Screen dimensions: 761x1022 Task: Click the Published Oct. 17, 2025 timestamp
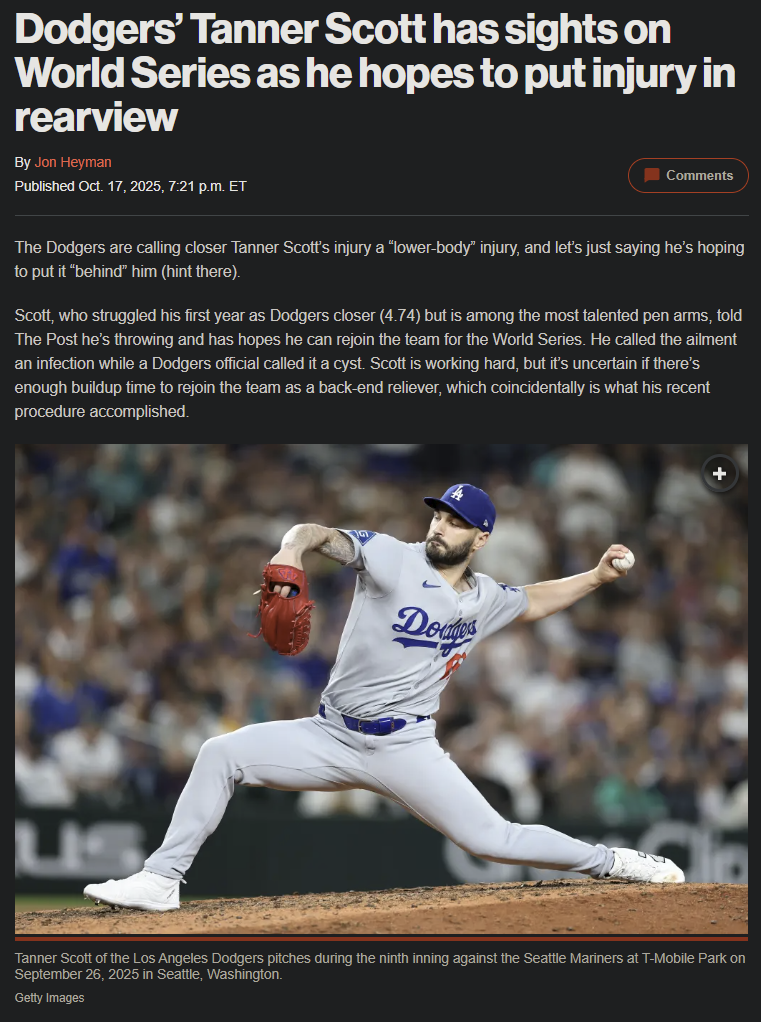tap(130, 186)
